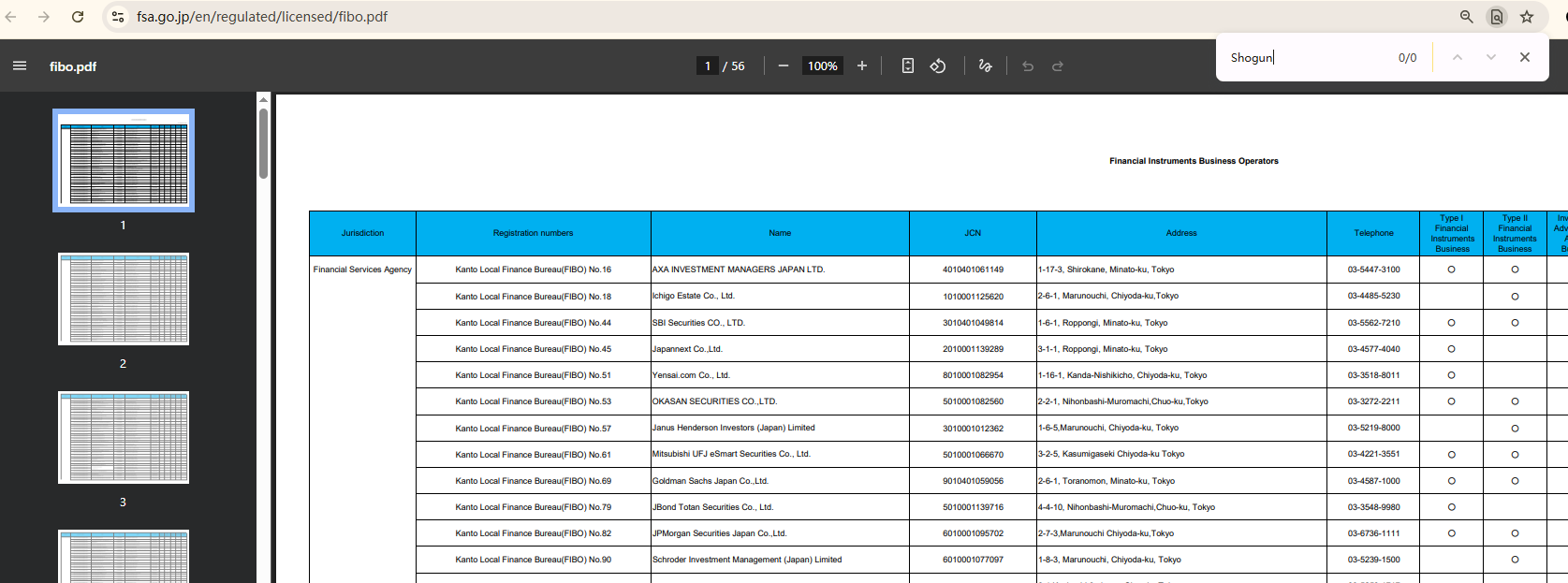Close the find bar
1568x583 pixels.
pyautogui.click(x=1525, y=57)
